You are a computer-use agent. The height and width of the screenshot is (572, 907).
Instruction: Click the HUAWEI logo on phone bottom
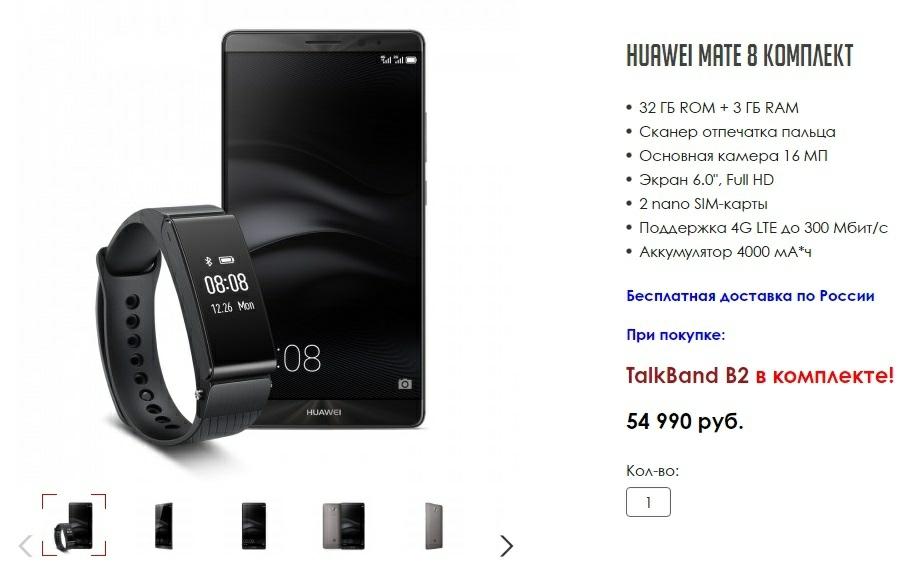pyautogui.click(x=323, y=412)
